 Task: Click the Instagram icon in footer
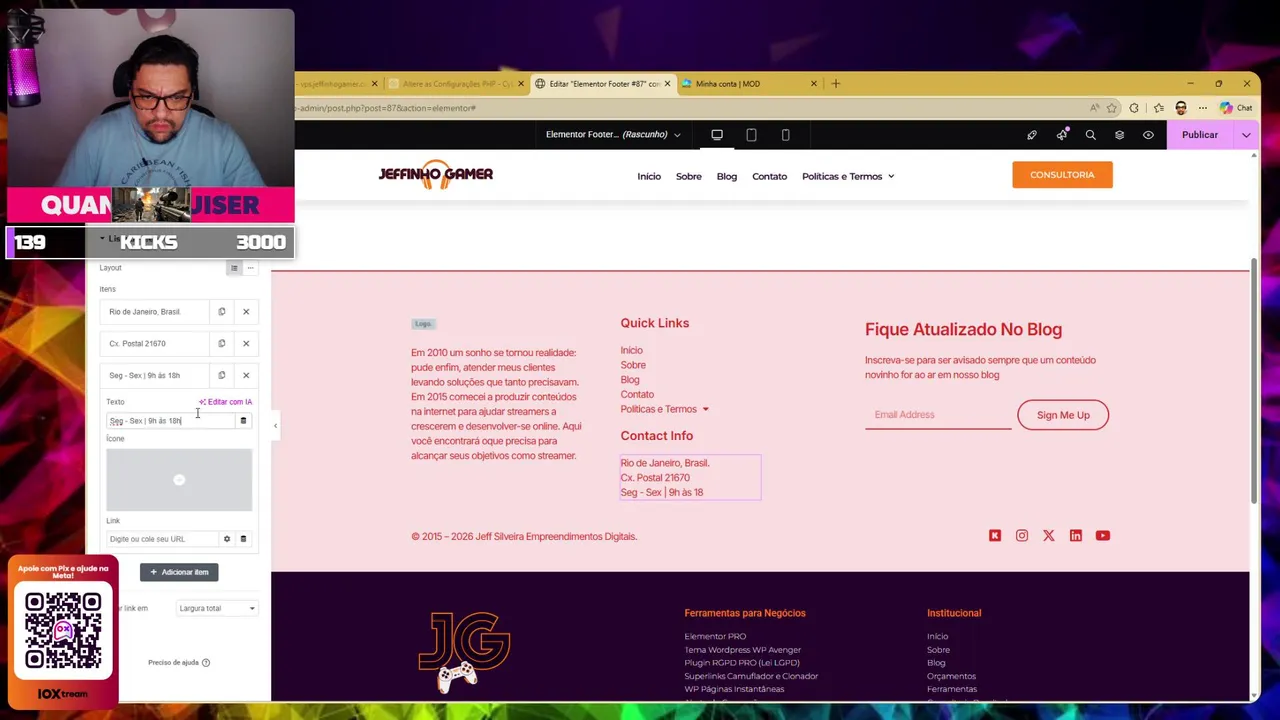(1022, 536)
